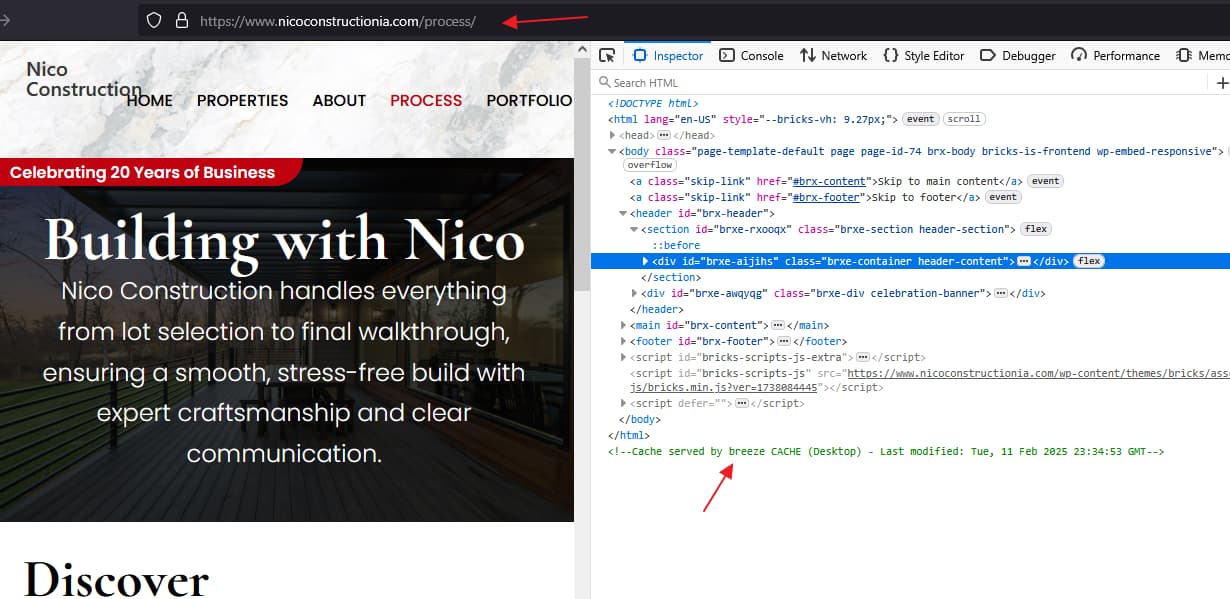
Task: Toggle event badge on Skip to main content link
Action: (x=1045, y=181)
